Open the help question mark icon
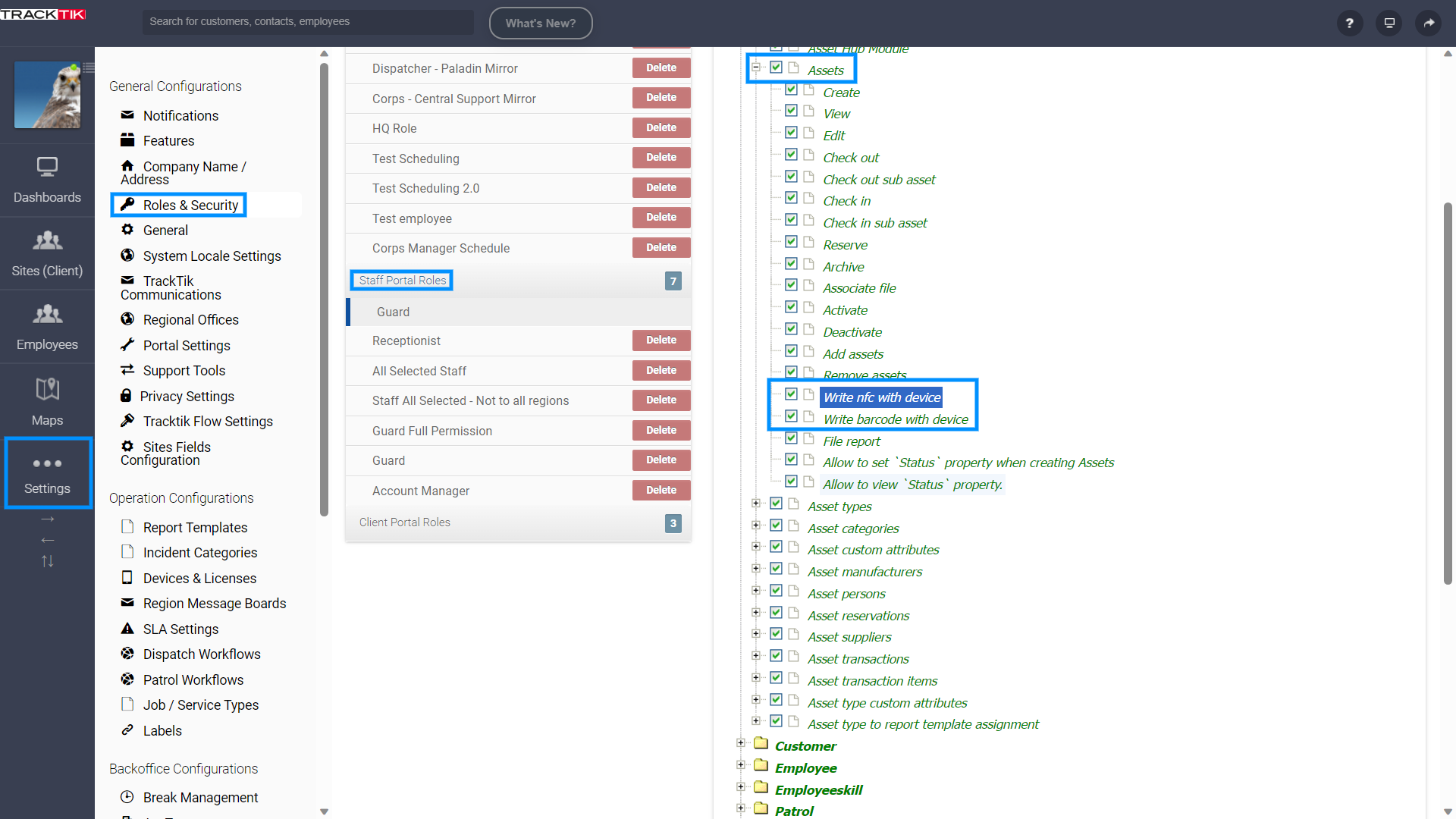The height and width of the screenshot is (819, 1456). point(1350,24)
